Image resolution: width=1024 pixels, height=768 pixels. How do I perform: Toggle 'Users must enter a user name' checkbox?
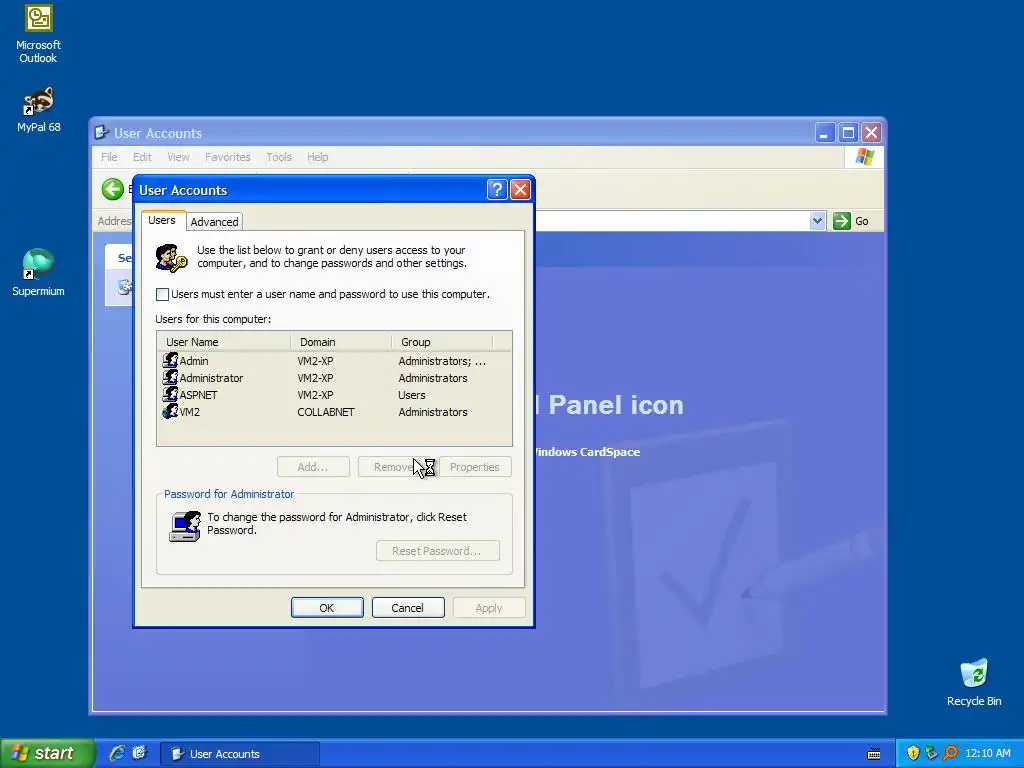[163, 295]
